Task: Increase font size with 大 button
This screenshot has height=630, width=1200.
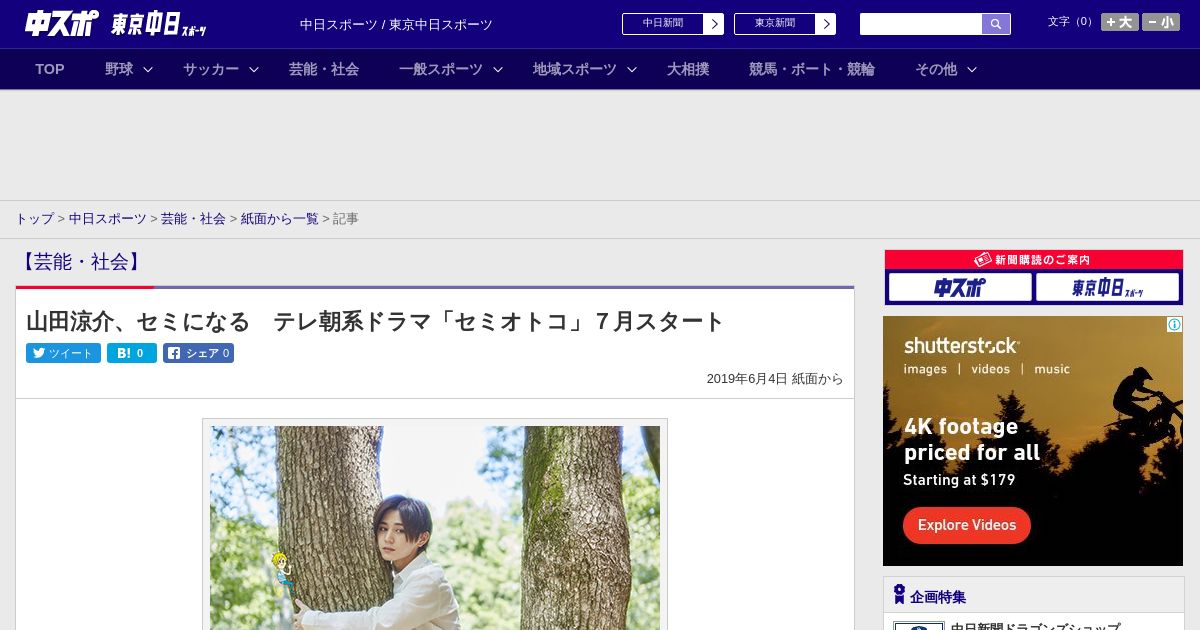Action: [1119, 22]
